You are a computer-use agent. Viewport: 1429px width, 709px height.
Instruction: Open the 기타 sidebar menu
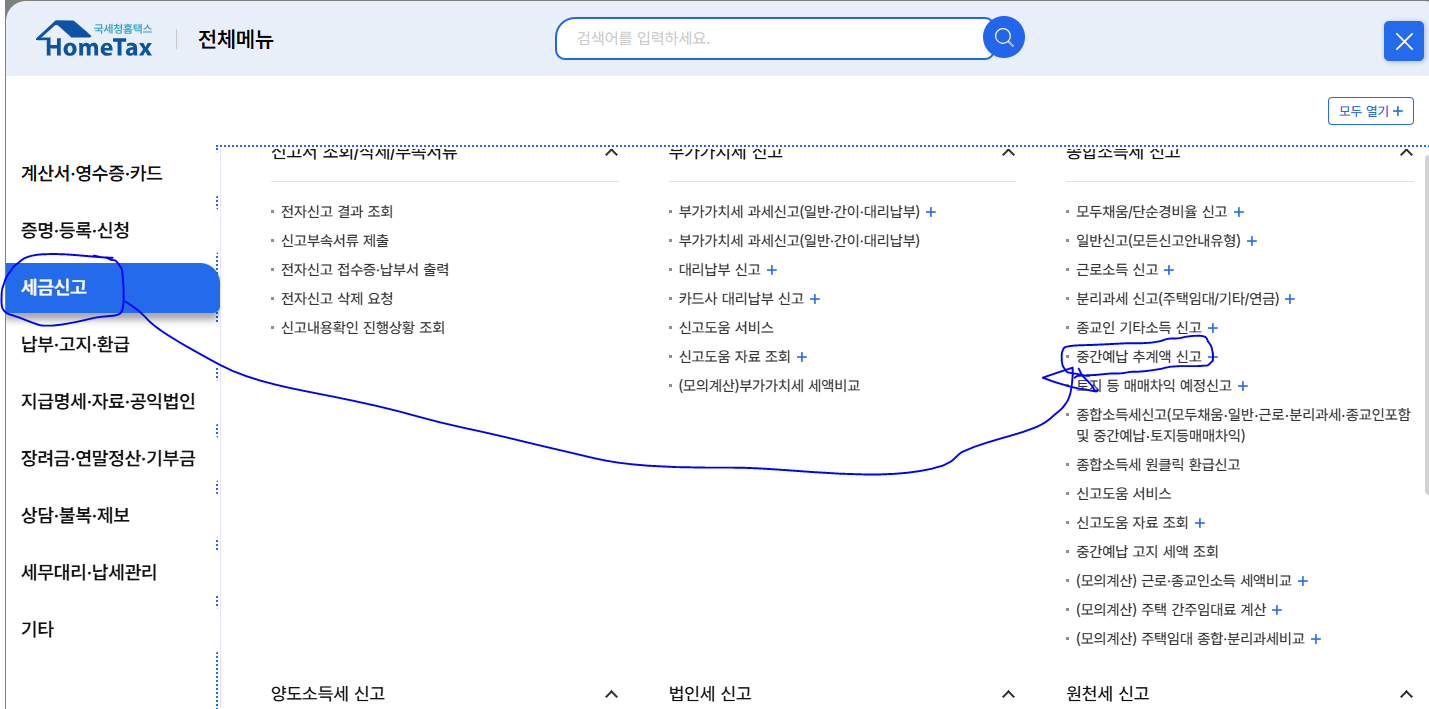click(36, 629)
